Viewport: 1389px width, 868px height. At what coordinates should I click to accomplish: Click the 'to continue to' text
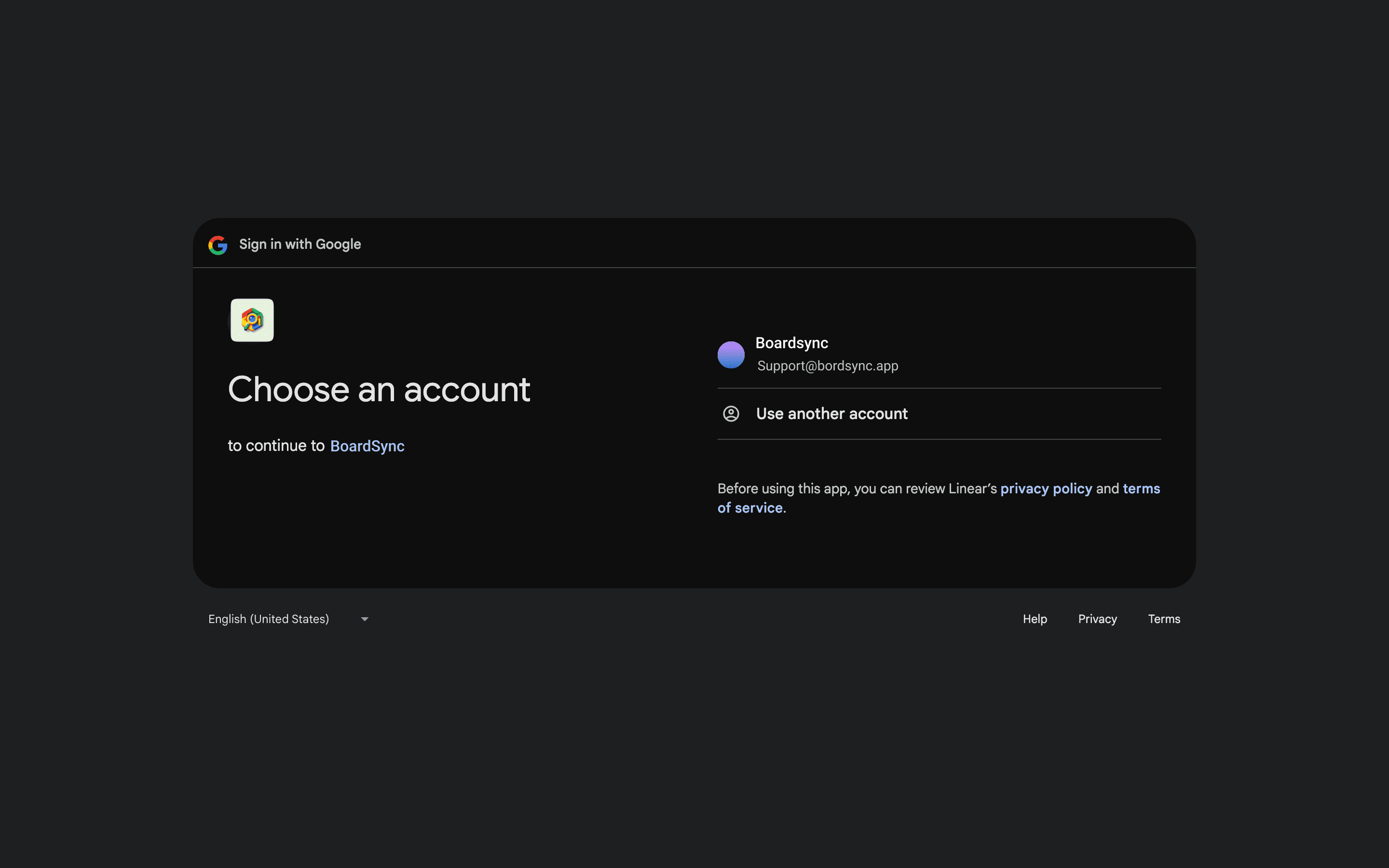(276, 446)
